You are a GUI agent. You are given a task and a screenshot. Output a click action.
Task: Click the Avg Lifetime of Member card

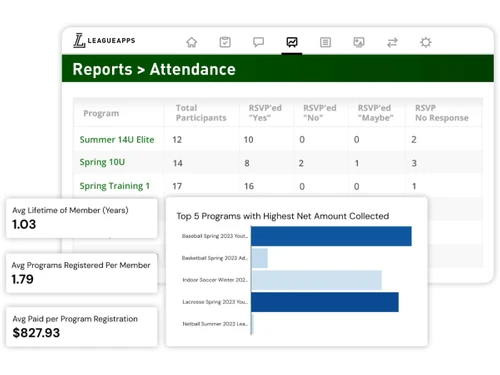[82, 218]
